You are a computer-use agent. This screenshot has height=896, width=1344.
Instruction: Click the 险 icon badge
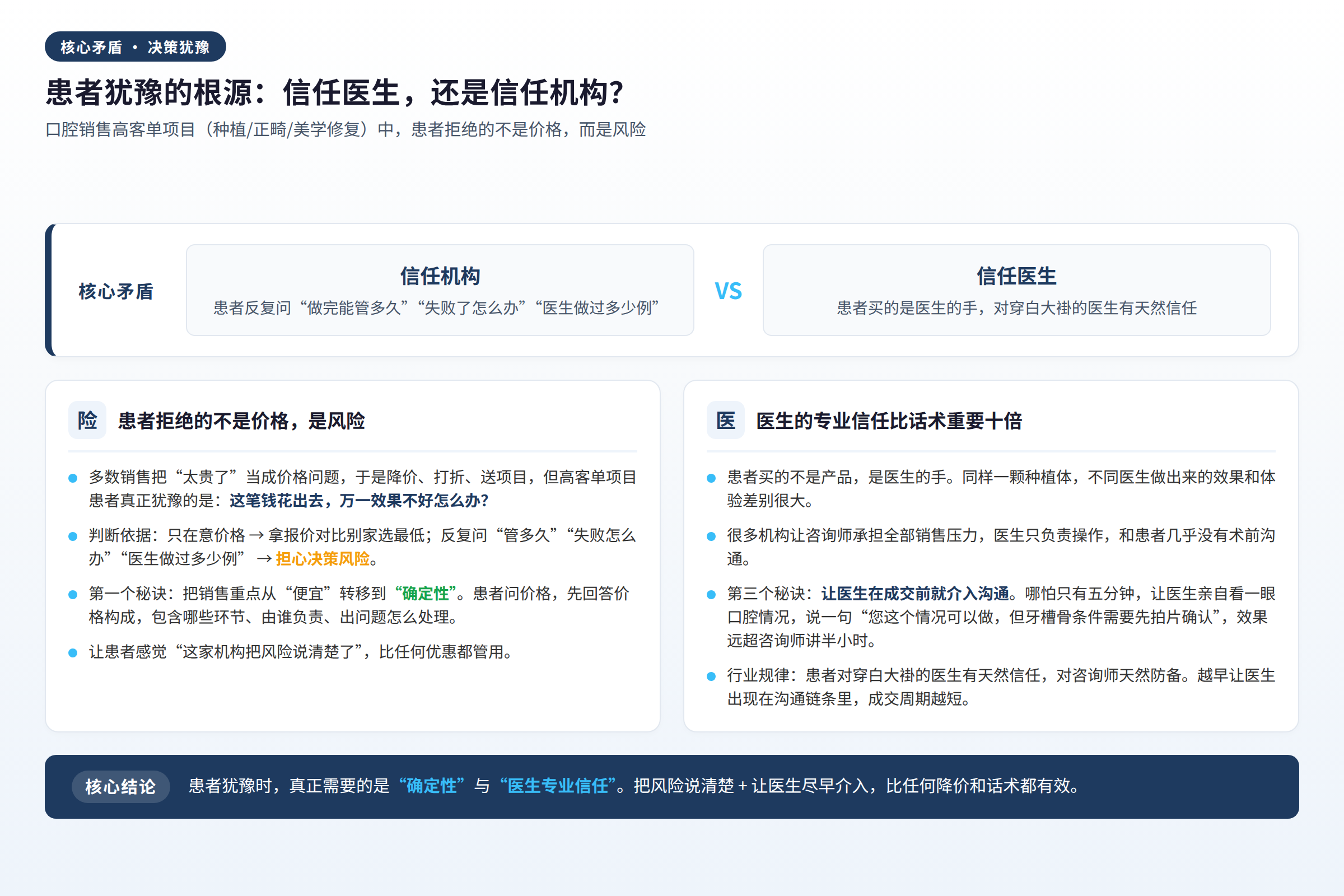[x=87, y=420]
